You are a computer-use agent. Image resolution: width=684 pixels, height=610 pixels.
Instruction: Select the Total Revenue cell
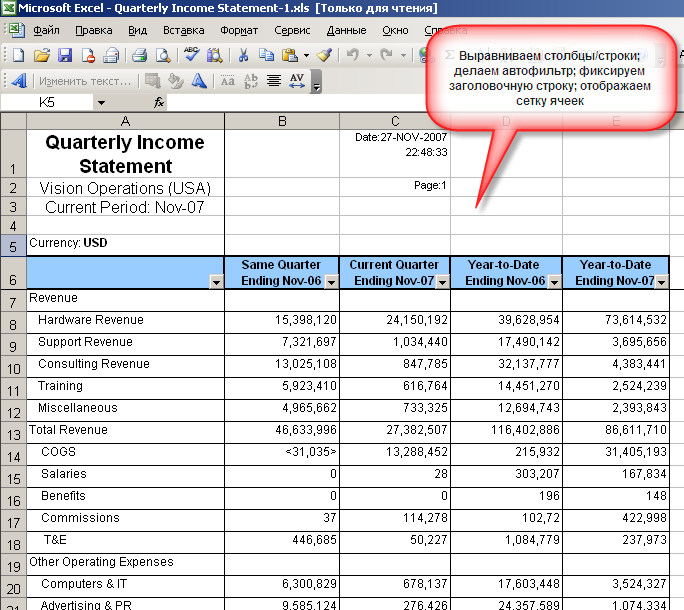coord(125,432)
